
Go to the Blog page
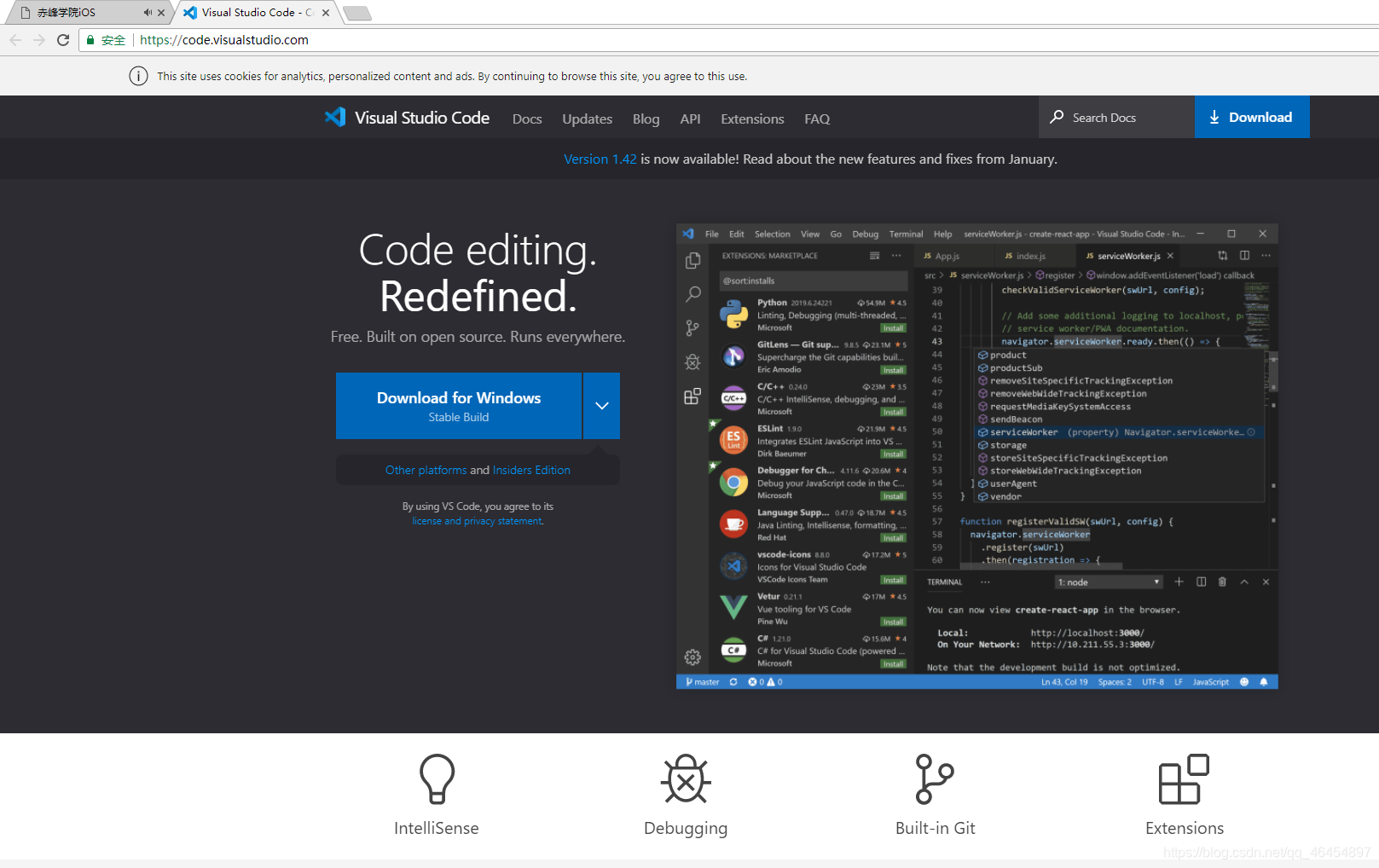pos(646,119)
